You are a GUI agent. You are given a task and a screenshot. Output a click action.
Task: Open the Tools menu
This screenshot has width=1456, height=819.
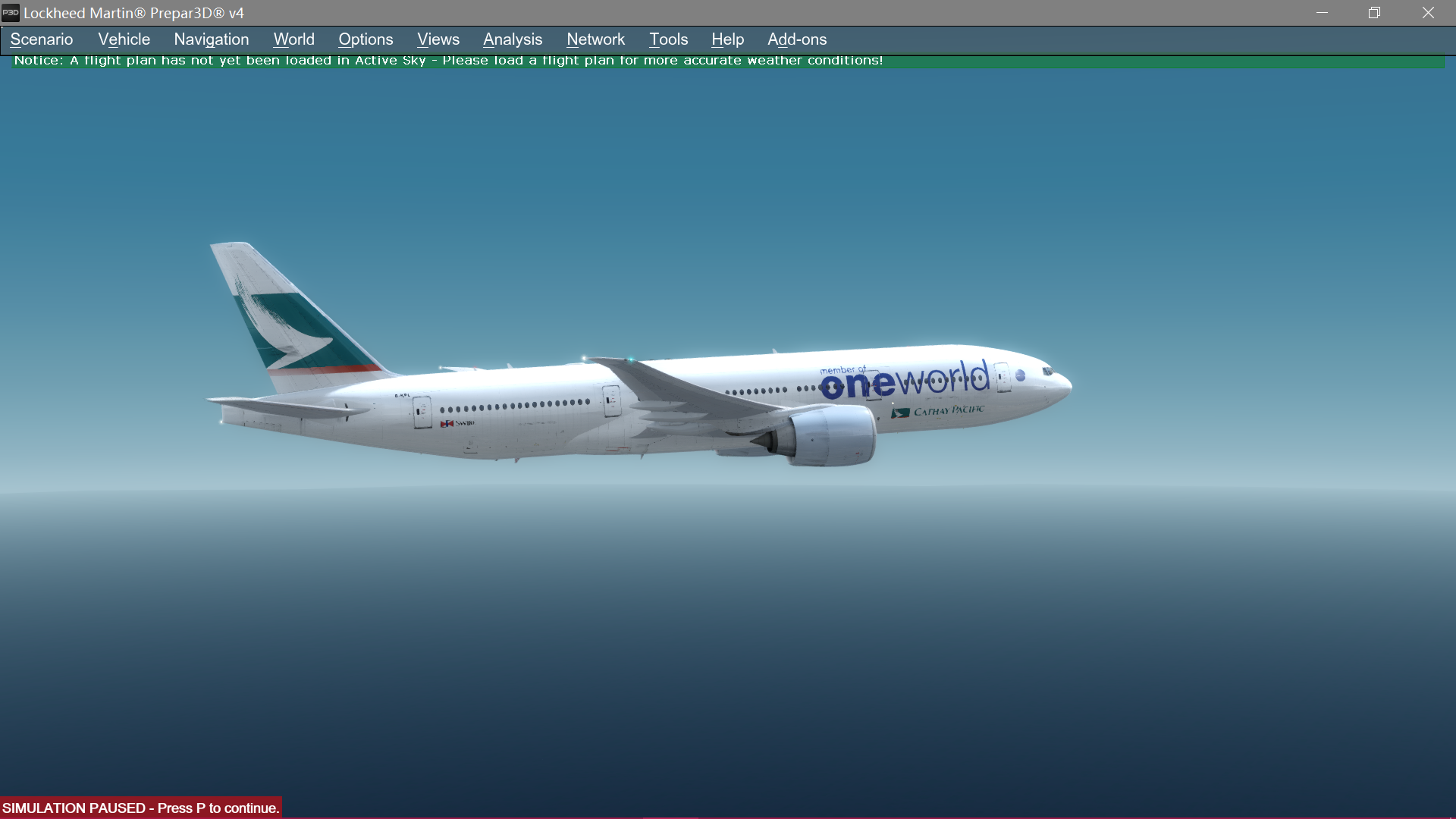point(668,39)
